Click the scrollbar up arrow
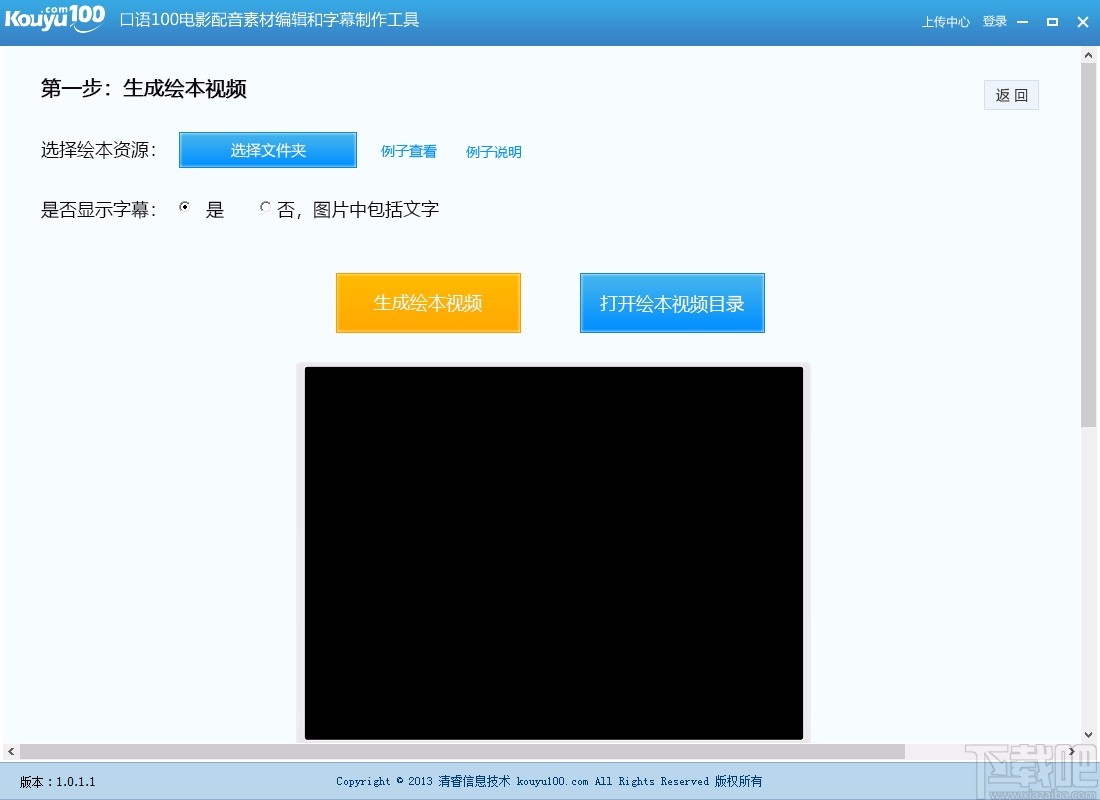The image size is (1100, 800). (x=1089, y=54)
